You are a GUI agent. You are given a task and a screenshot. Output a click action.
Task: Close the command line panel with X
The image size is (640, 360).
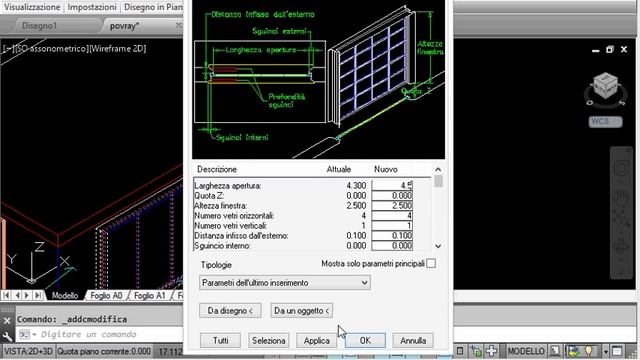7,321
